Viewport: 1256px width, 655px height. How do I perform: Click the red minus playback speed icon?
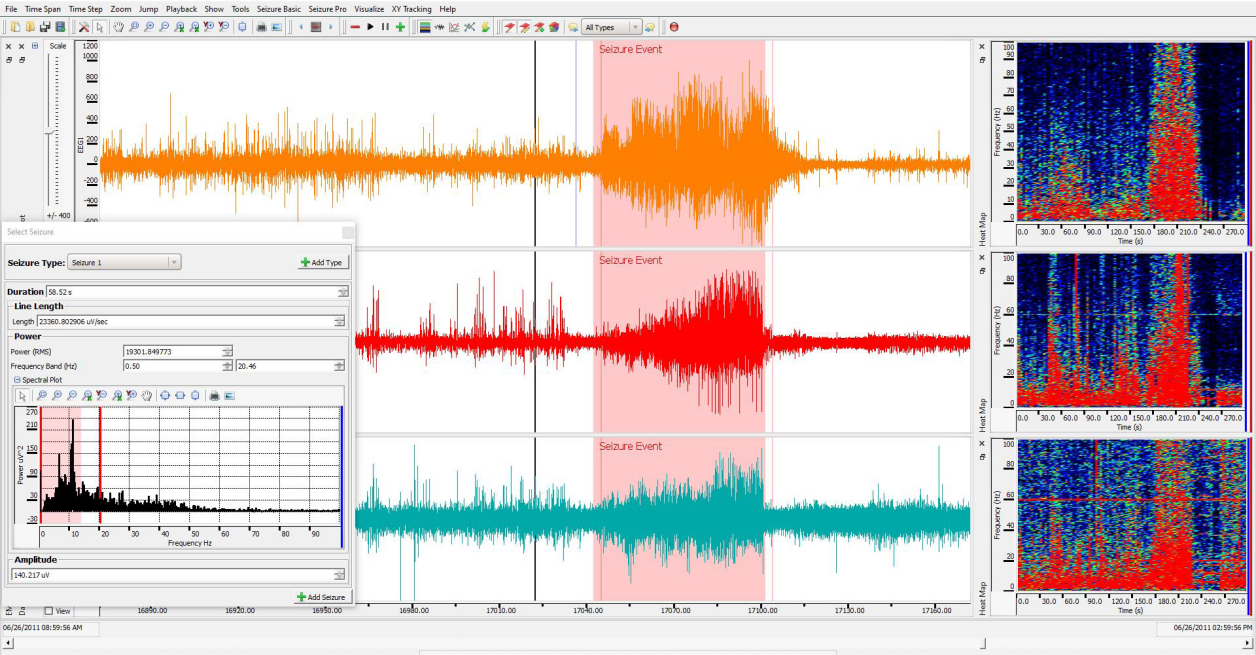pos(354,27)
